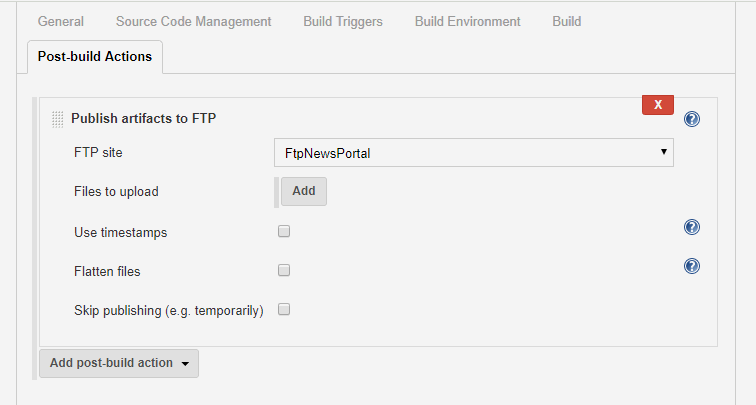Enable the Use timestamps checkbox
The height and width of the screenshot is (405, 756).
(x=284, y=231)
